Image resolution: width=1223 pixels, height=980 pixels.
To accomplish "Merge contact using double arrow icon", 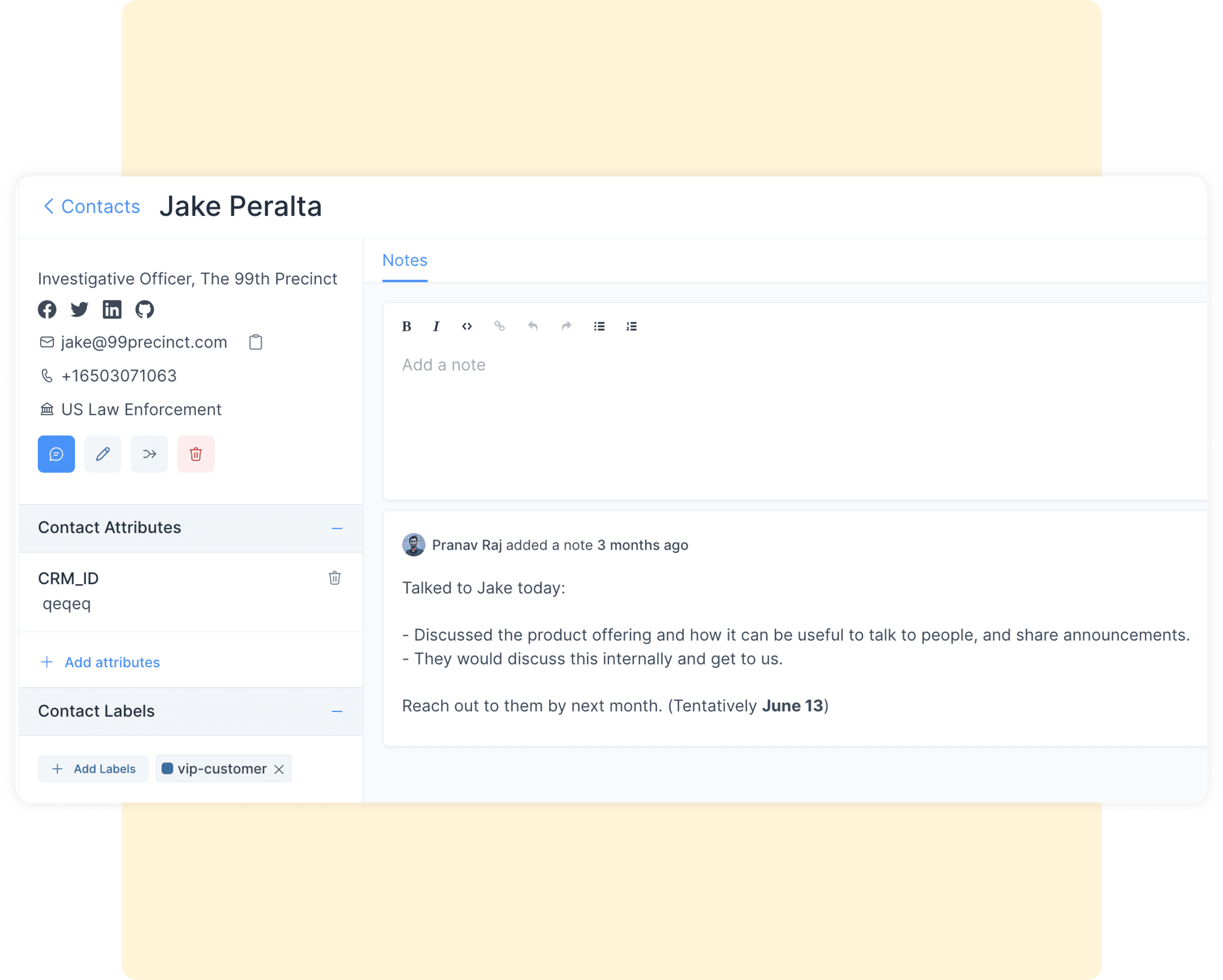I will [149, 454].
